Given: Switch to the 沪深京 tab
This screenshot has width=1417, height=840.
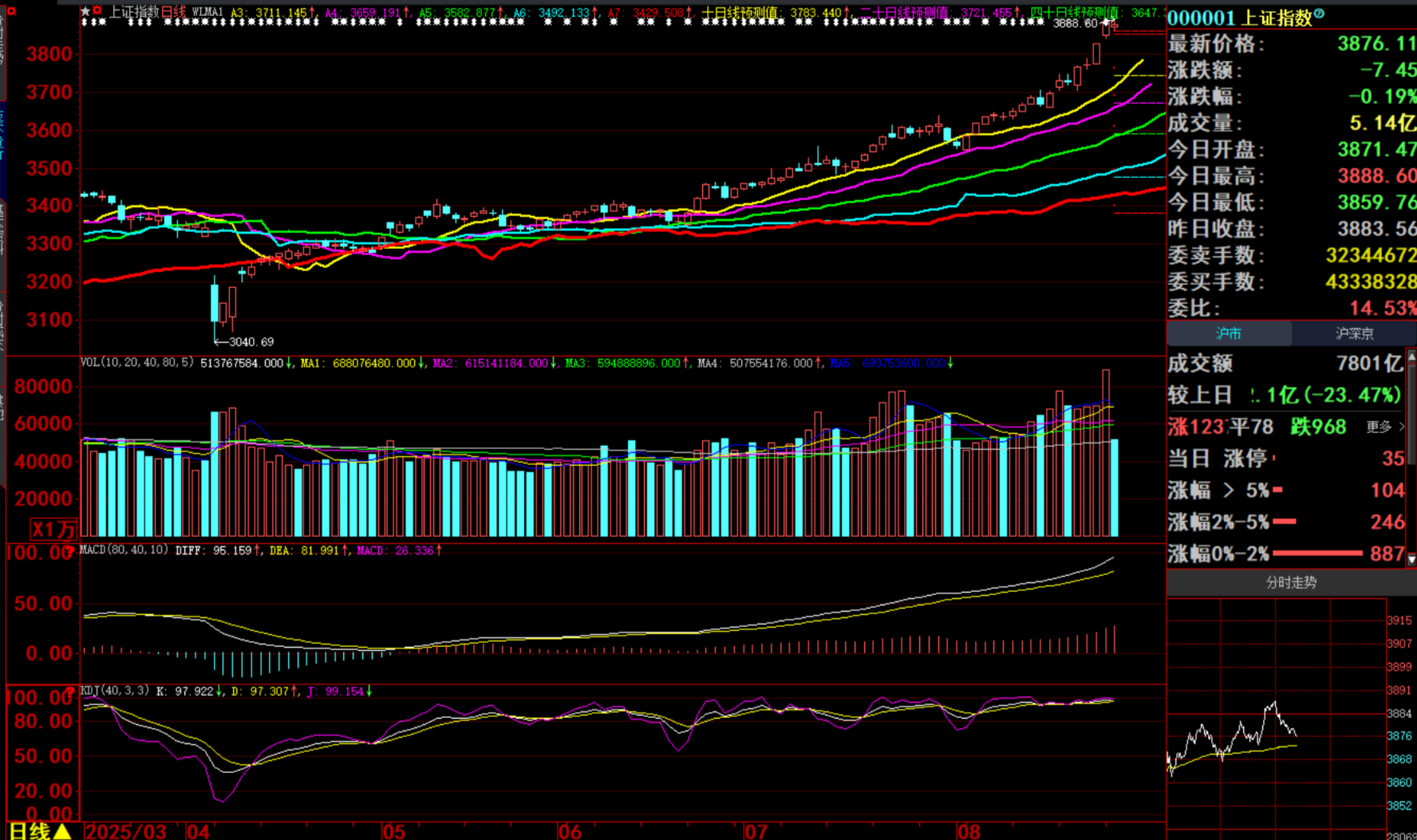Looking at the screenshot, I should tap(1354, 333).
